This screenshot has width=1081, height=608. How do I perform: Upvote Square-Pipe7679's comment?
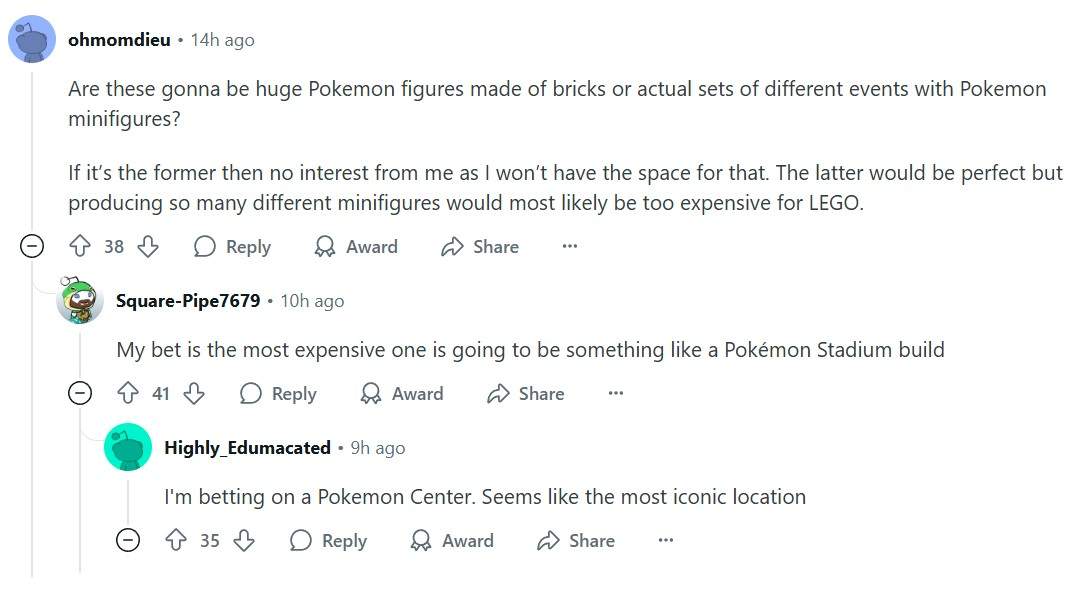(127, 394)
